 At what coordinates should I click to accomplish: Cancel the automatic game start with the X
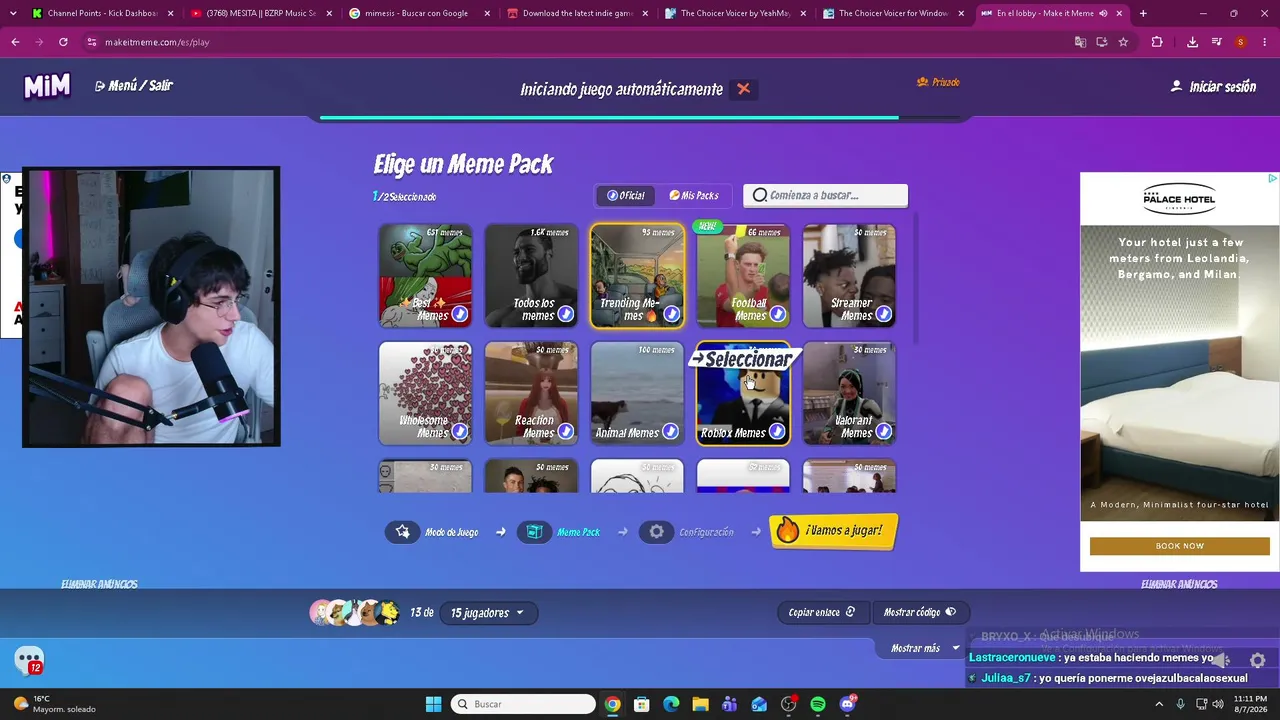[x=743, y=89]
